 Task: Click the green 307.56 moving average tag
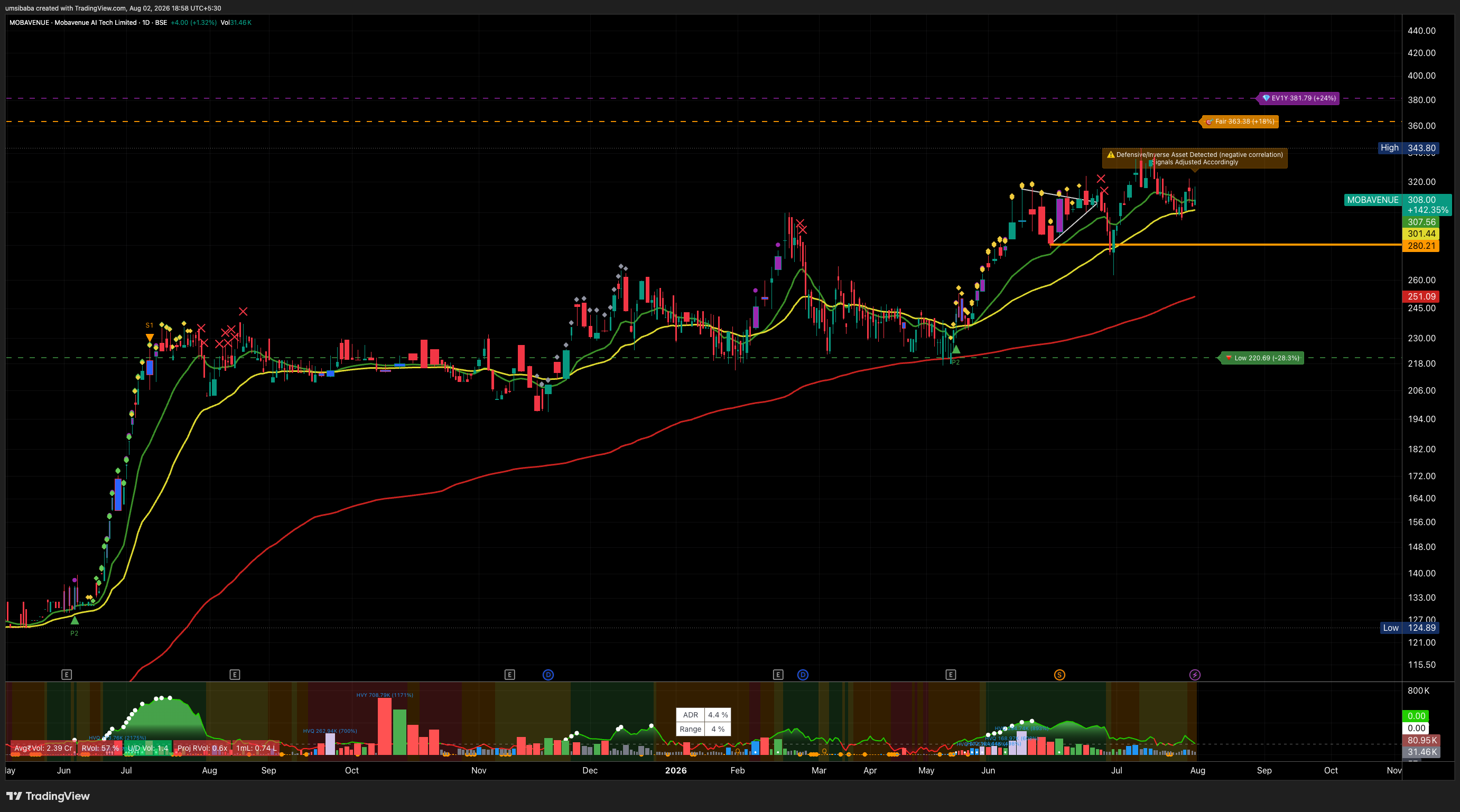tap(1421, 222)
